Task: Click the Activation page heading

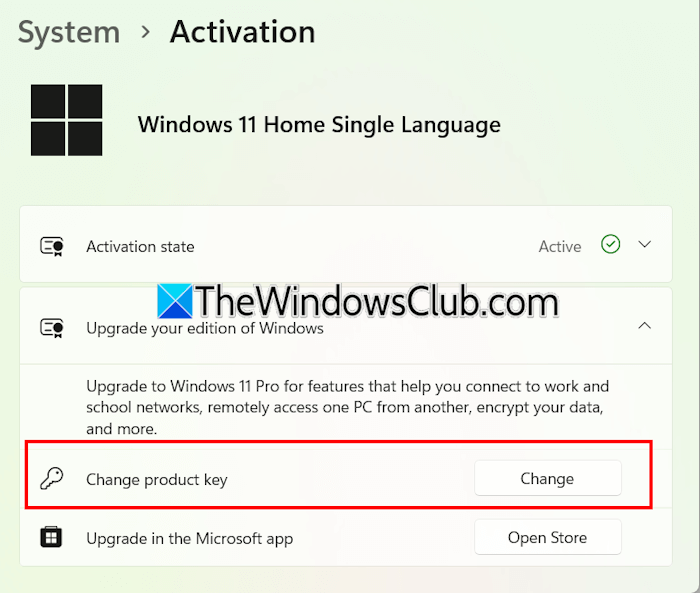Action: pos(242,32)
